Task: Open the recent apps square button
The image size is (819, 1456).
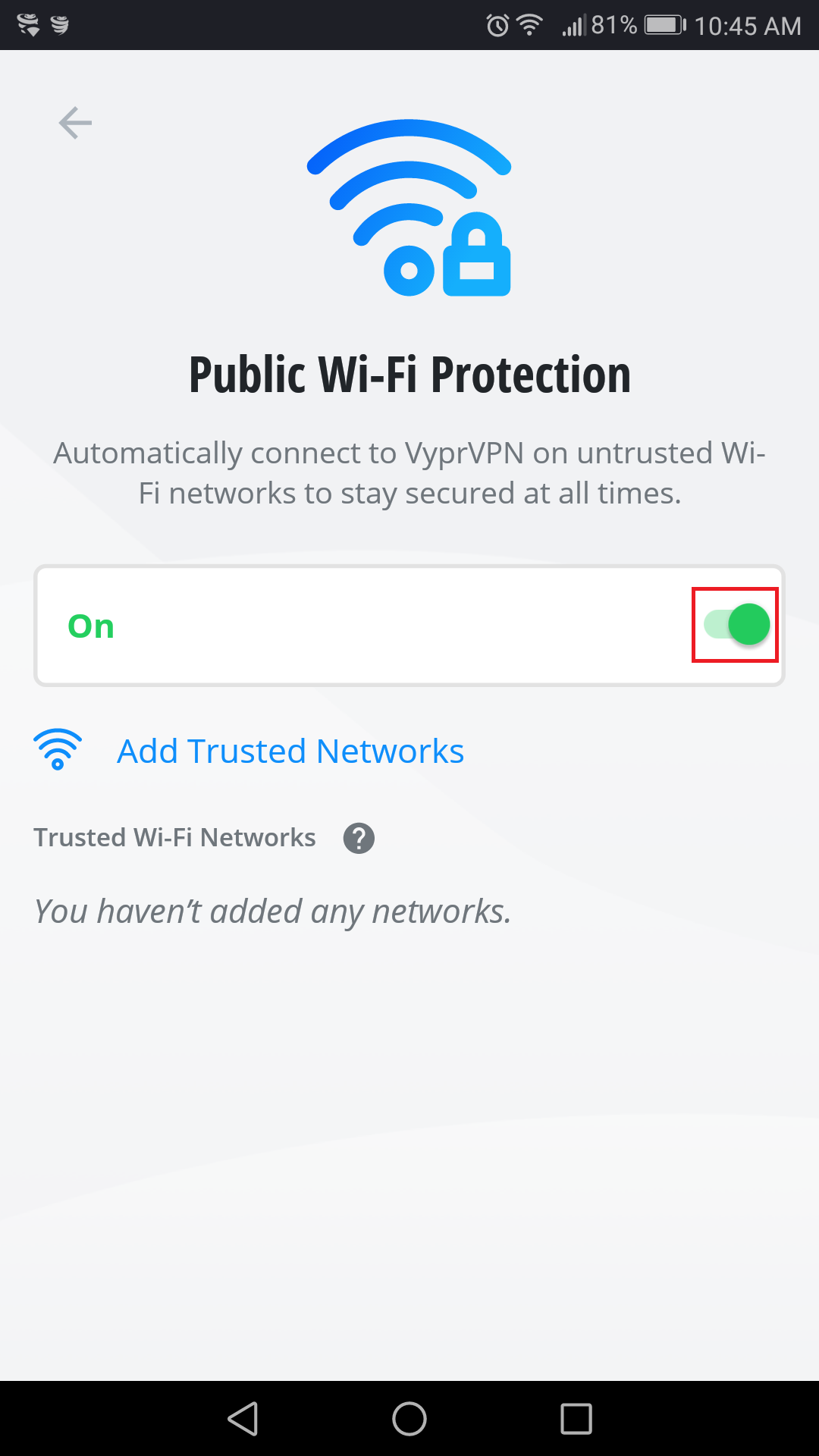Action: [576, 1419]
